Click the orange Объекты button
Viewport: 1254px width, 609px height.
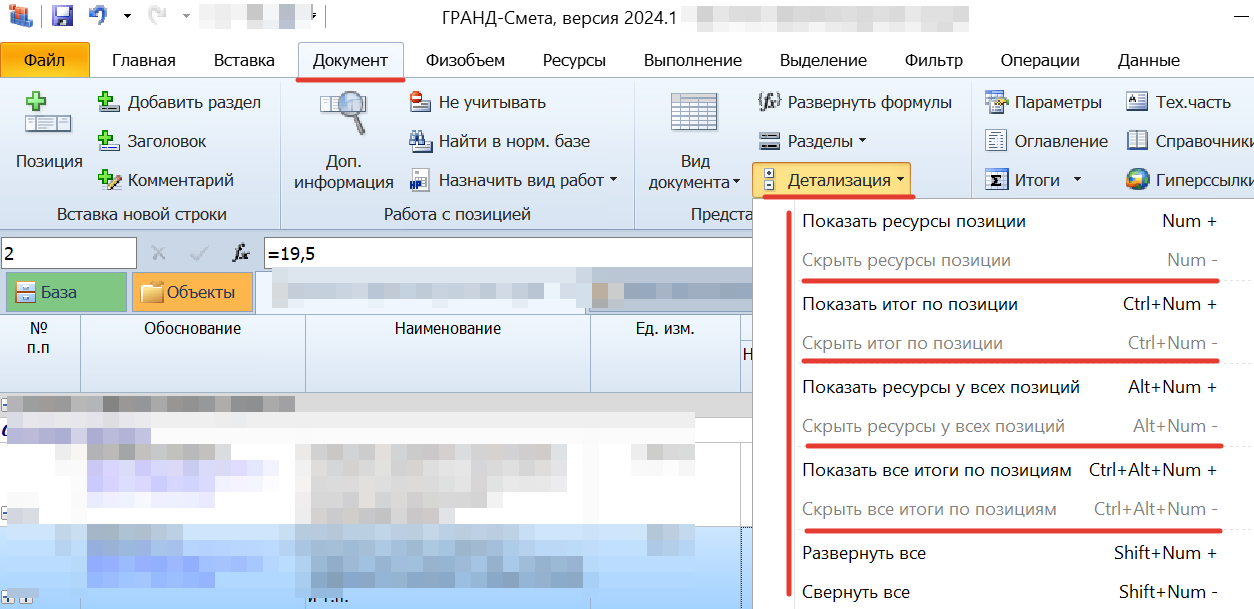[192, 293]
